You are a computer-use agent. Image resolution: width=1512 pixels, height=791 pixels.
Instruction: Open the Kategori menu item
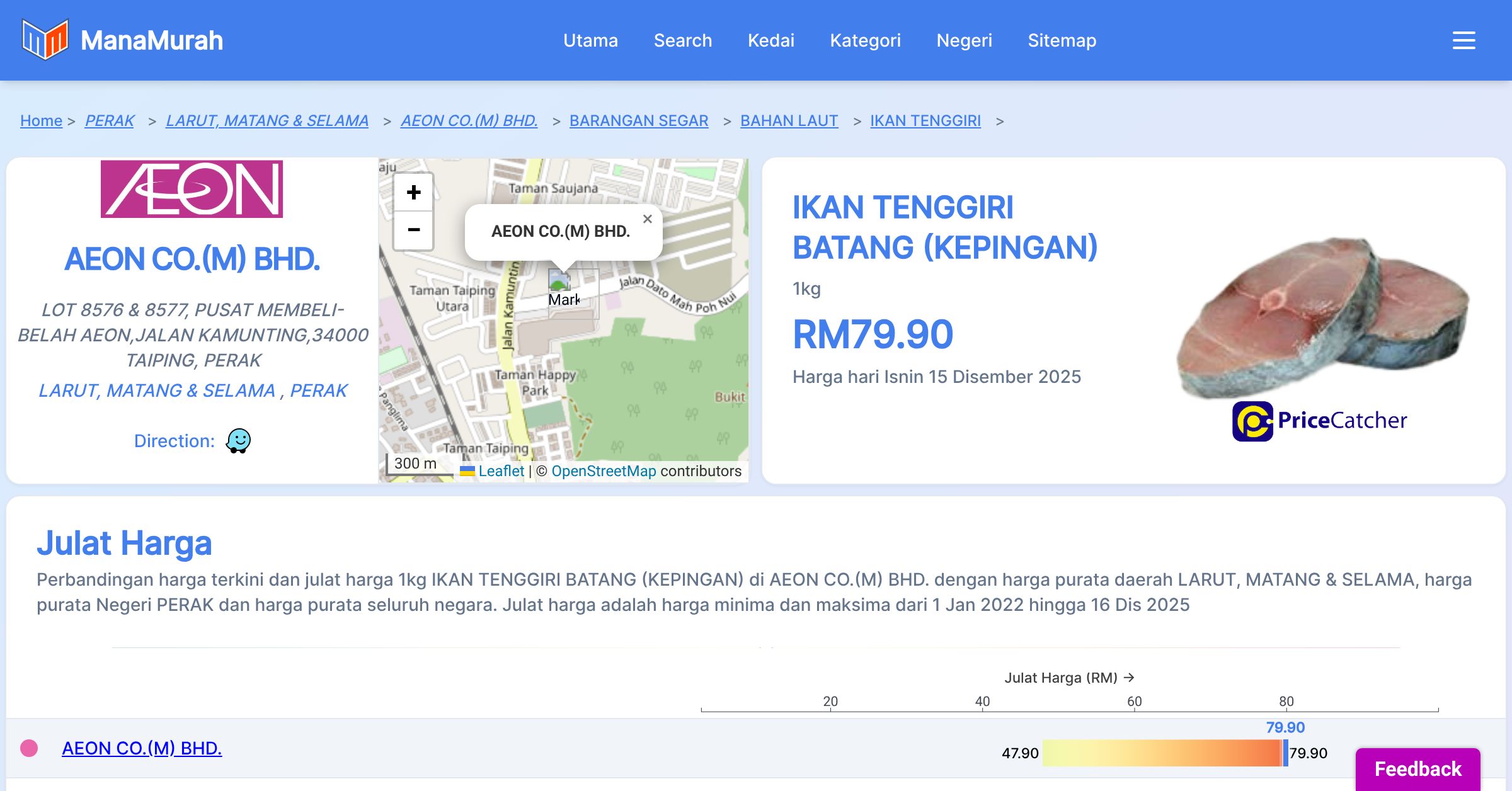click(865, 40)
